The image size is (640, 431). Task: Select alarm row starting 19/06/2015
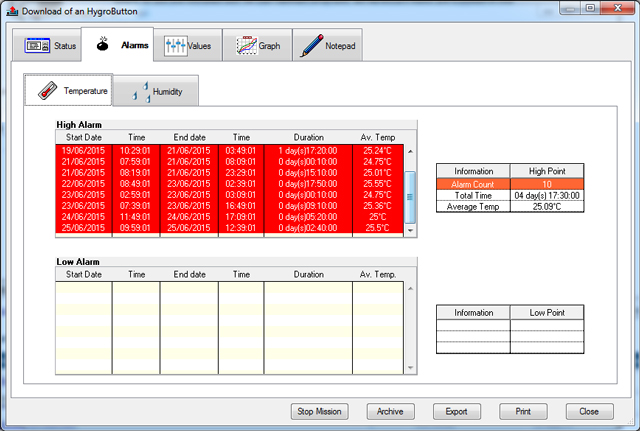[x=229, y=151]
